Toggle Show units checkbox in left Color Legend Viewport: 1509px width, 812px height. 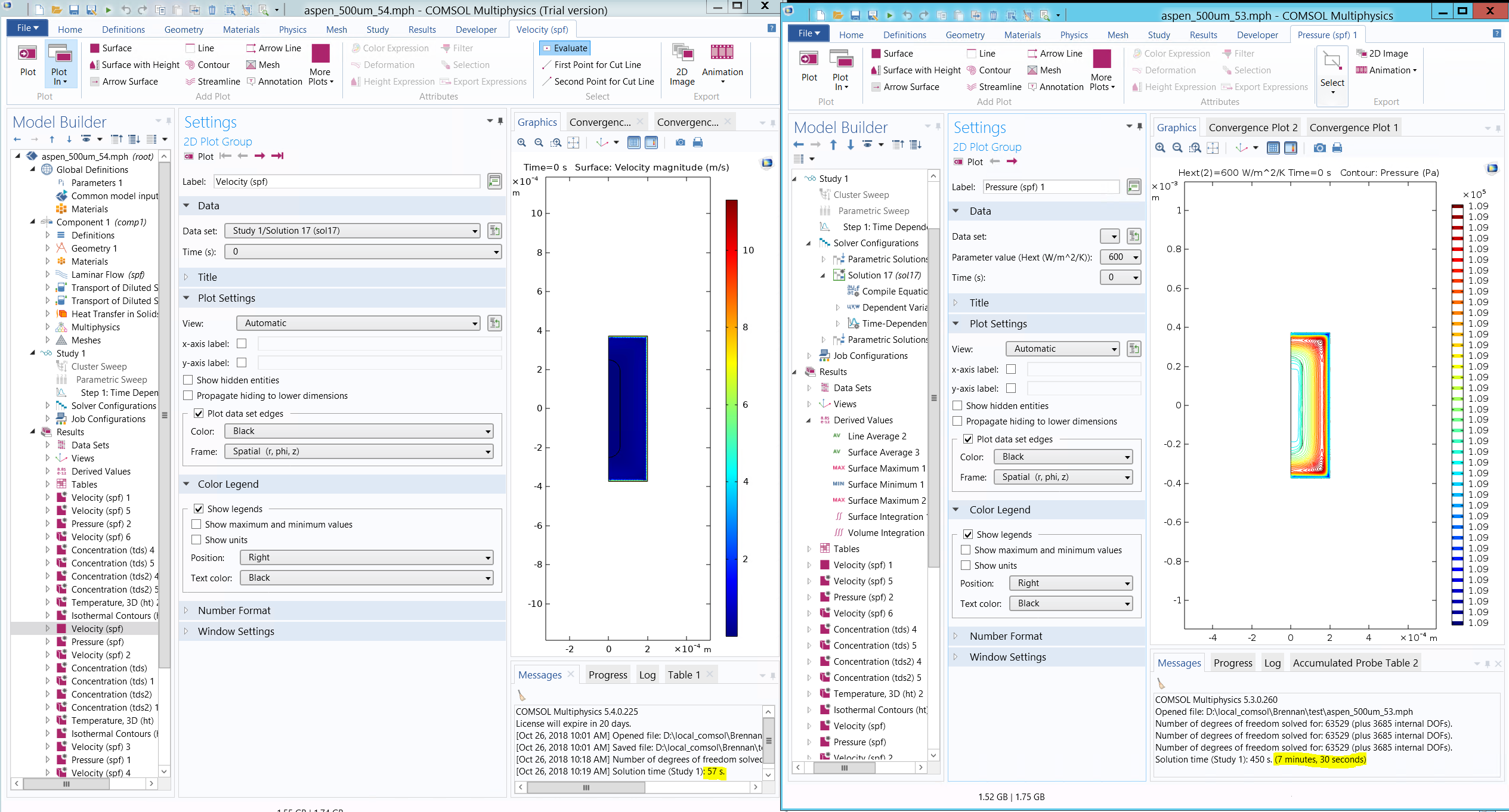click(x=196, y=540)
